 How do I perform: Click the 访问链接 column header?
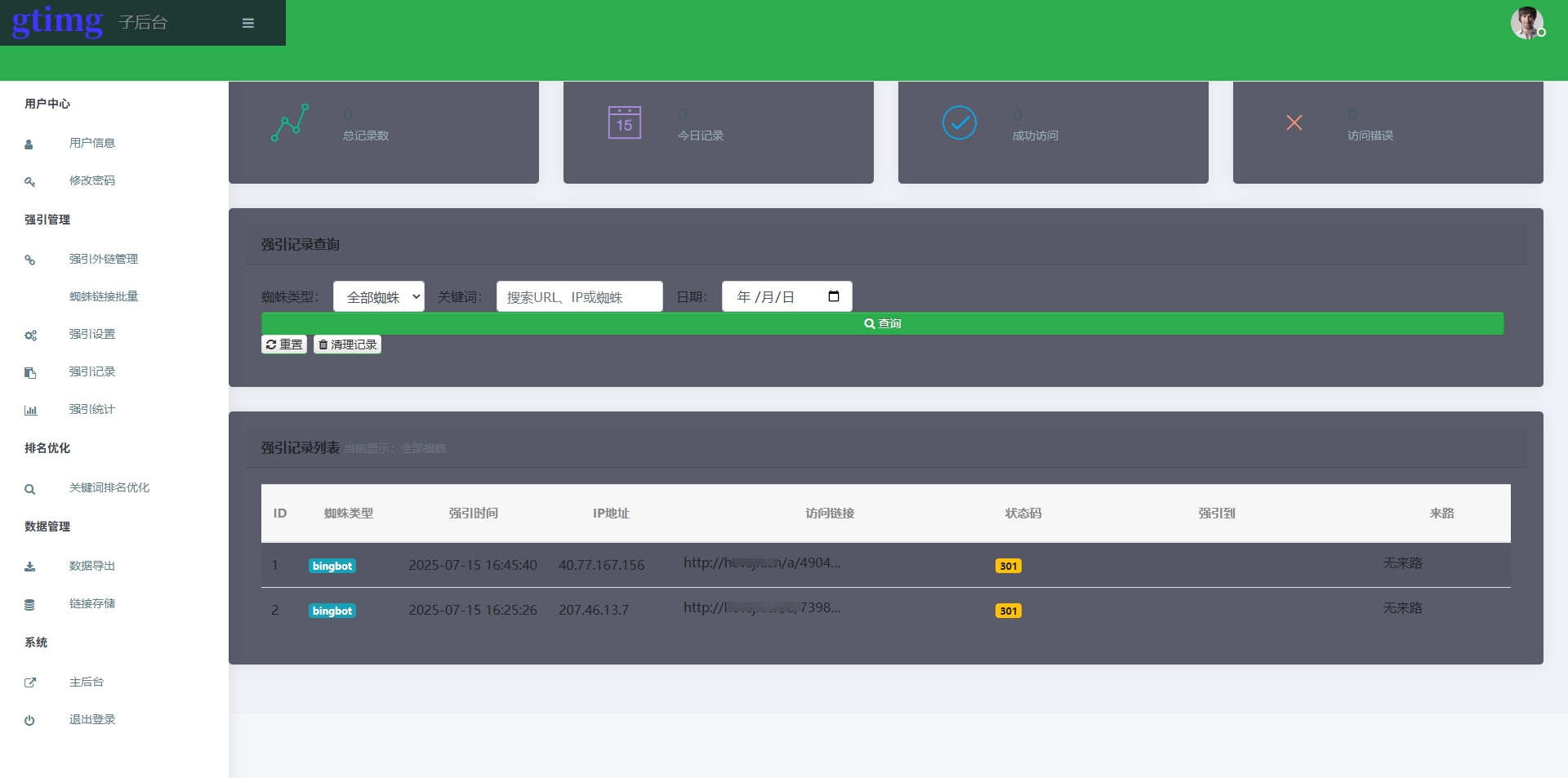pyautogui.click(x=831, y=513)
